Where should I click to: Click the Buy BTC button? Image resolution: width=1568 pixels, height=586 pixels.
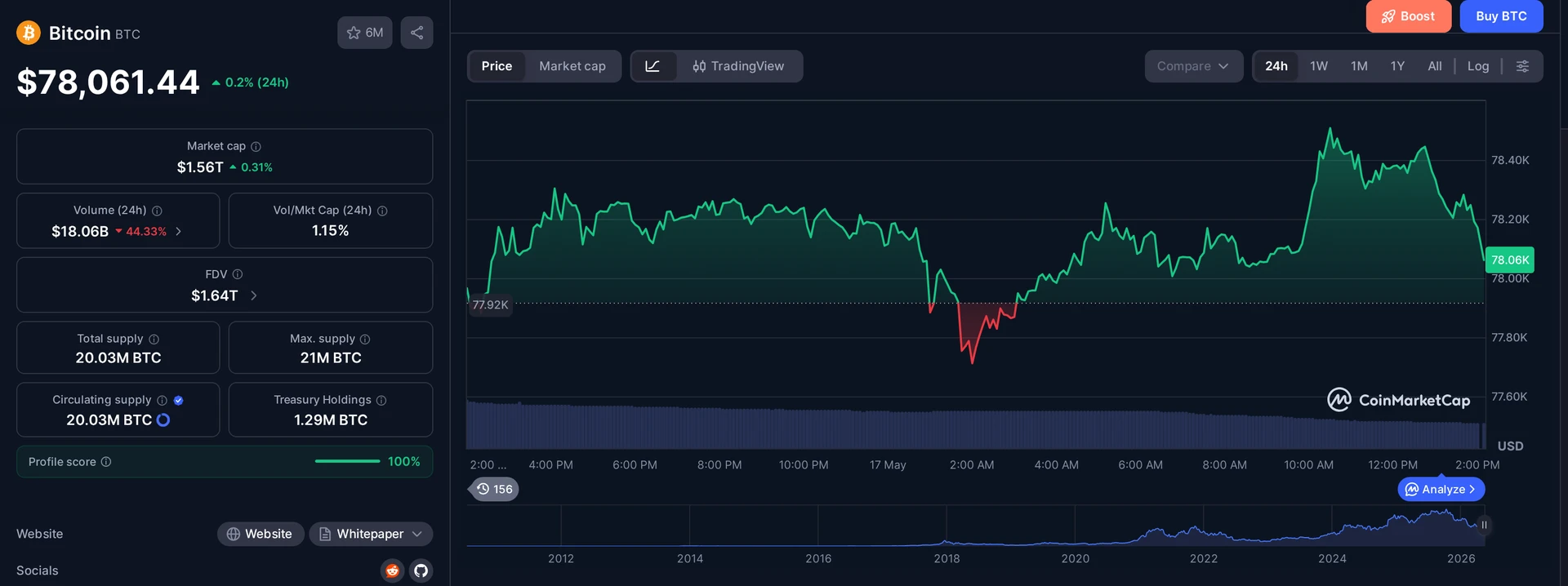click(x=1501, y=16)
